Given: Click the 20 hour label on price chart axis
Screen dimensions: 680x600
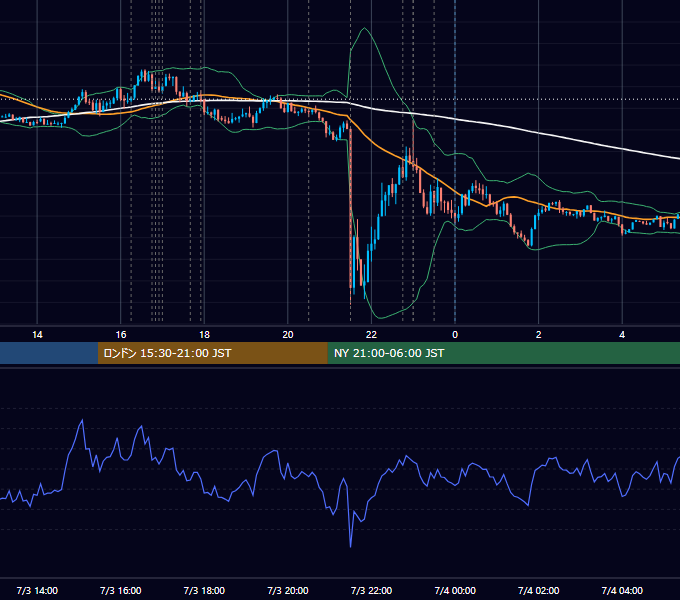Looking at the screenshot, I should (288, 335).
